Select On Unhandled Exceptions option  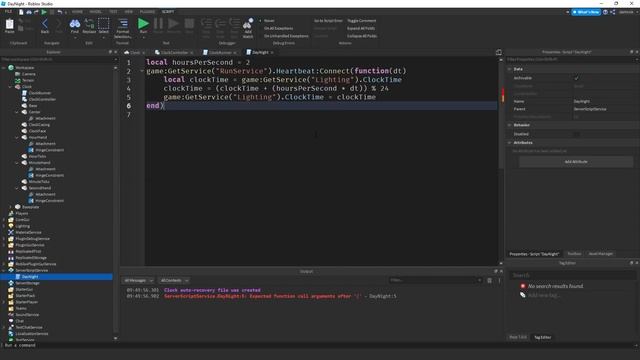coord(286,36)
